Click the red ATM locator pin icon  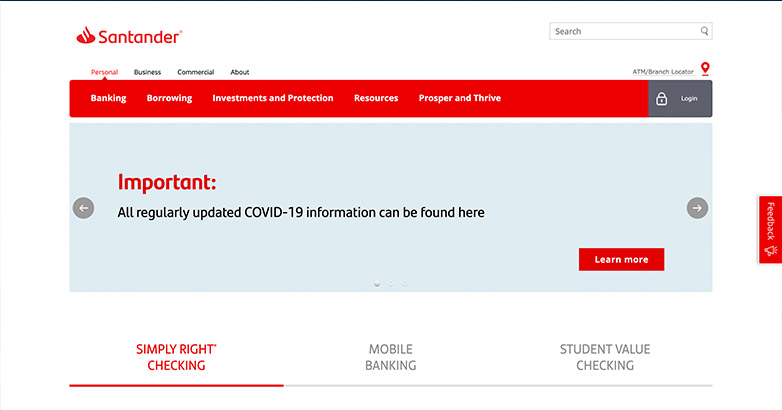(x=705, y=68)
